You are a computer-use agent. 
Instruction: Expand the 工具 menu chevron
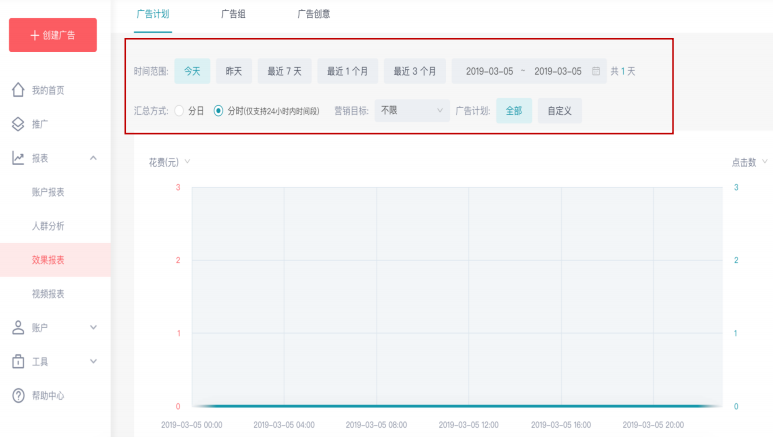(x=93, y=361)
